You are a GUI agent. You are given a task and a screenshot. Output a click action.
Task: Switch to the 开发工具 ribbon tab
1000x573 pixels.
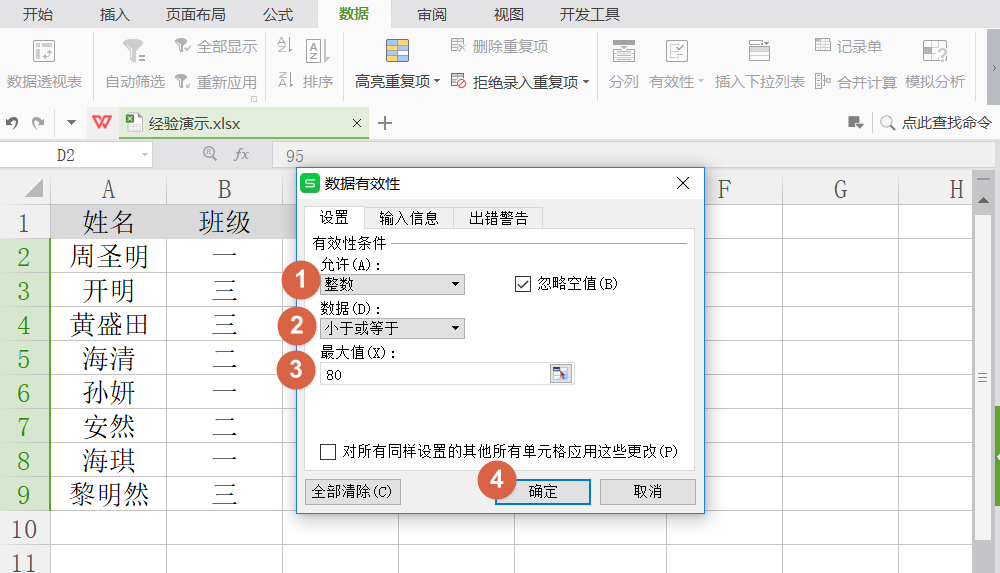[590, 14]
